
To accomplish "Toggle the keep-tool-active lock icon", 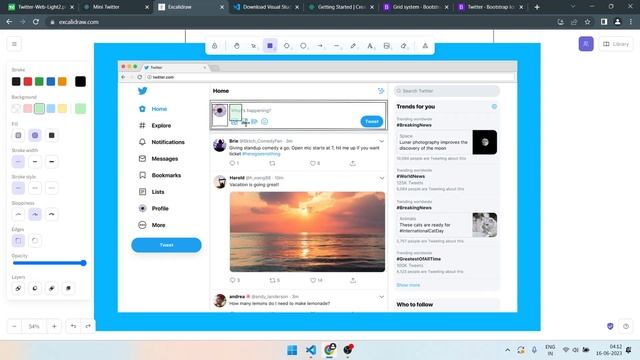I will pyautogui.click(x=215, y=46).
